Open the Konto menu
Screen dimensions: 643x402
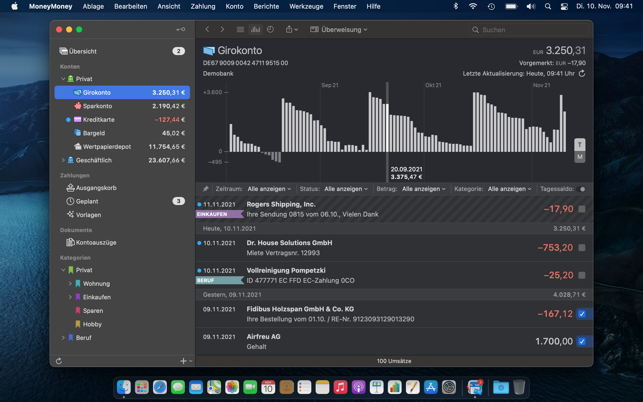[x=234, y=6]
